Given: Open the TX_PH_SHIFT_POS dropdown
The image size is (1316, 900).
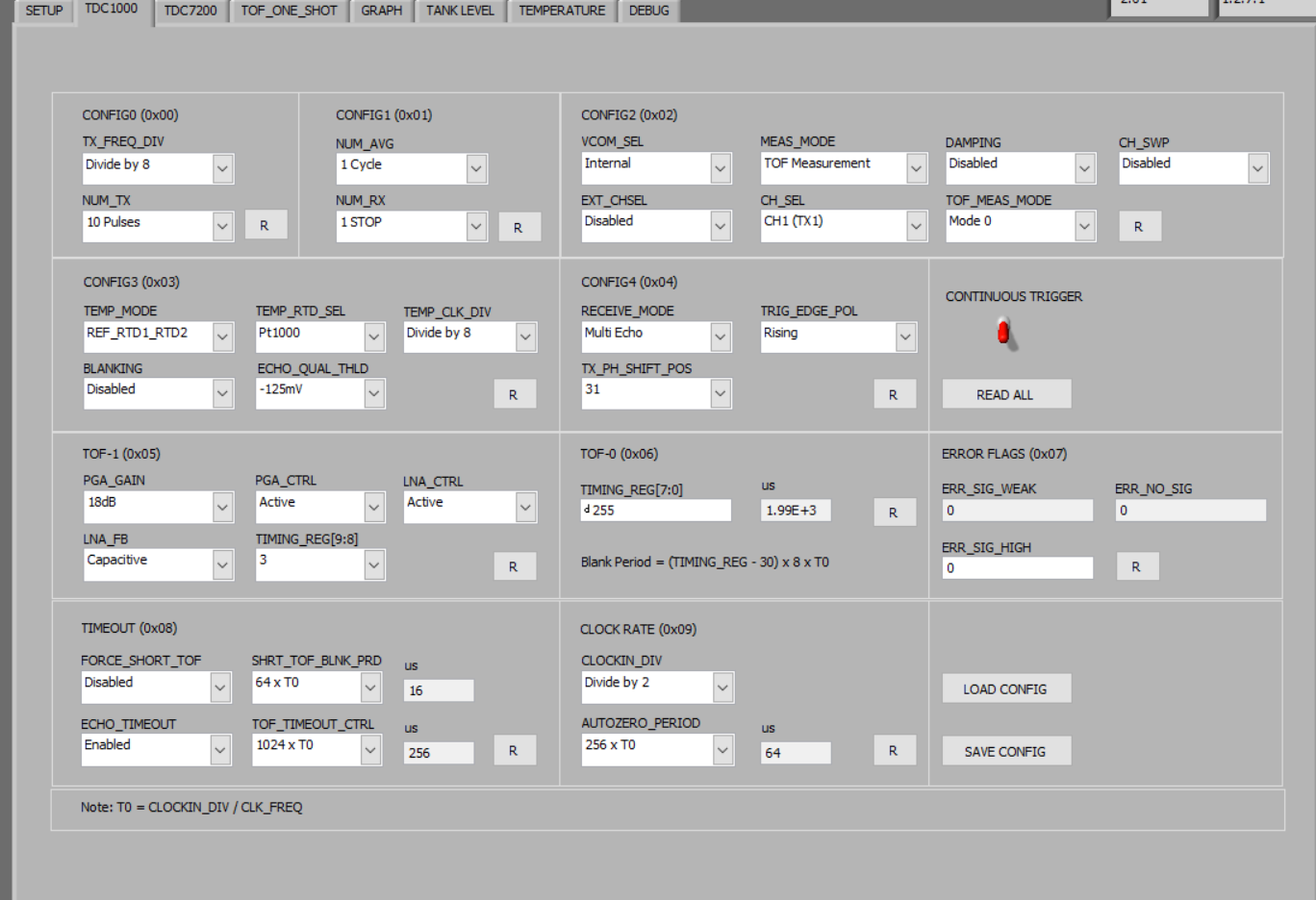Looking at the screenshot, I should click(656, 393).
